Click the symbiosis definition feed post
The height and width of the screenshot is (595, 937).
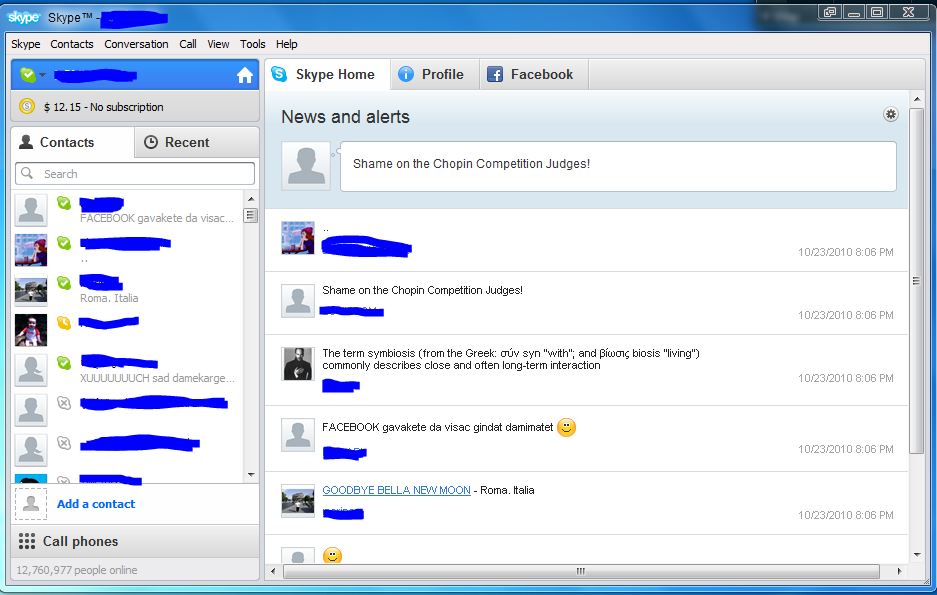coord(511,359)
